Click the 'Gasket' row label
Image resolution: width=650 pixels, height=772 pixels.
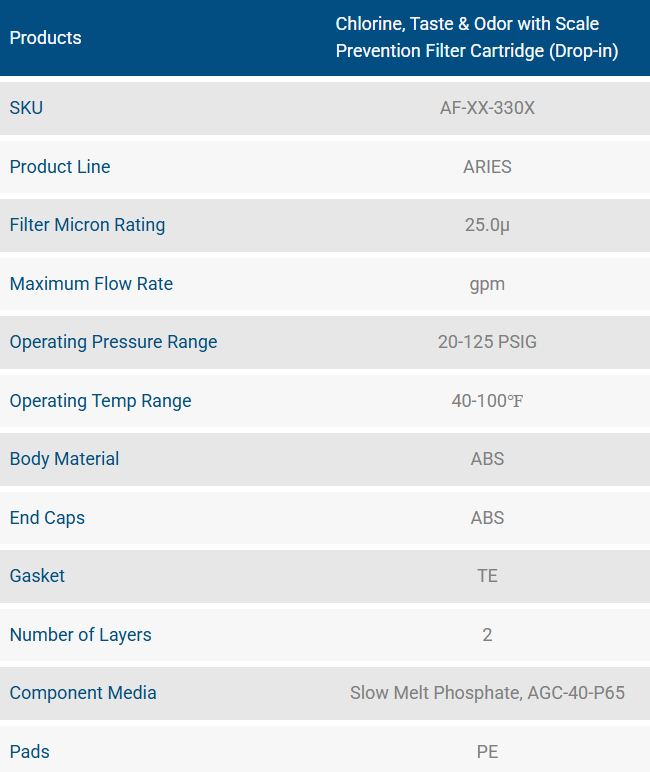[37, 576]
